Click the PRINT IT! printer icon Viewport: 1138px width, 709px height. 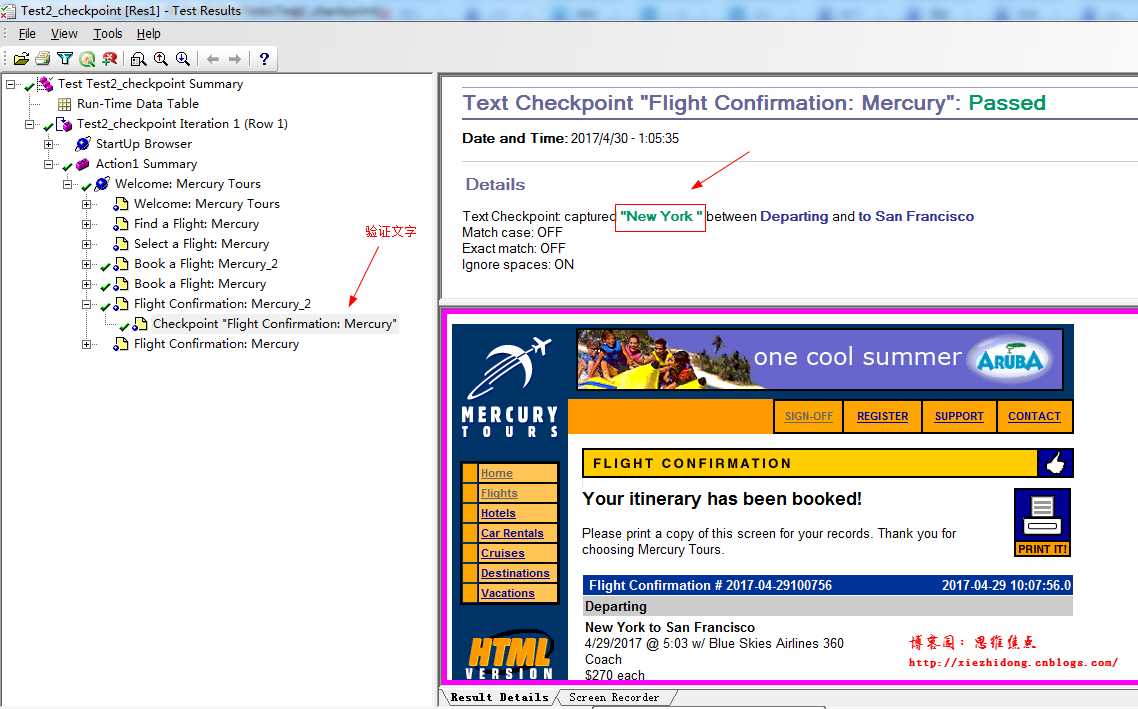pyautogui.click(x=1042, y=522)
